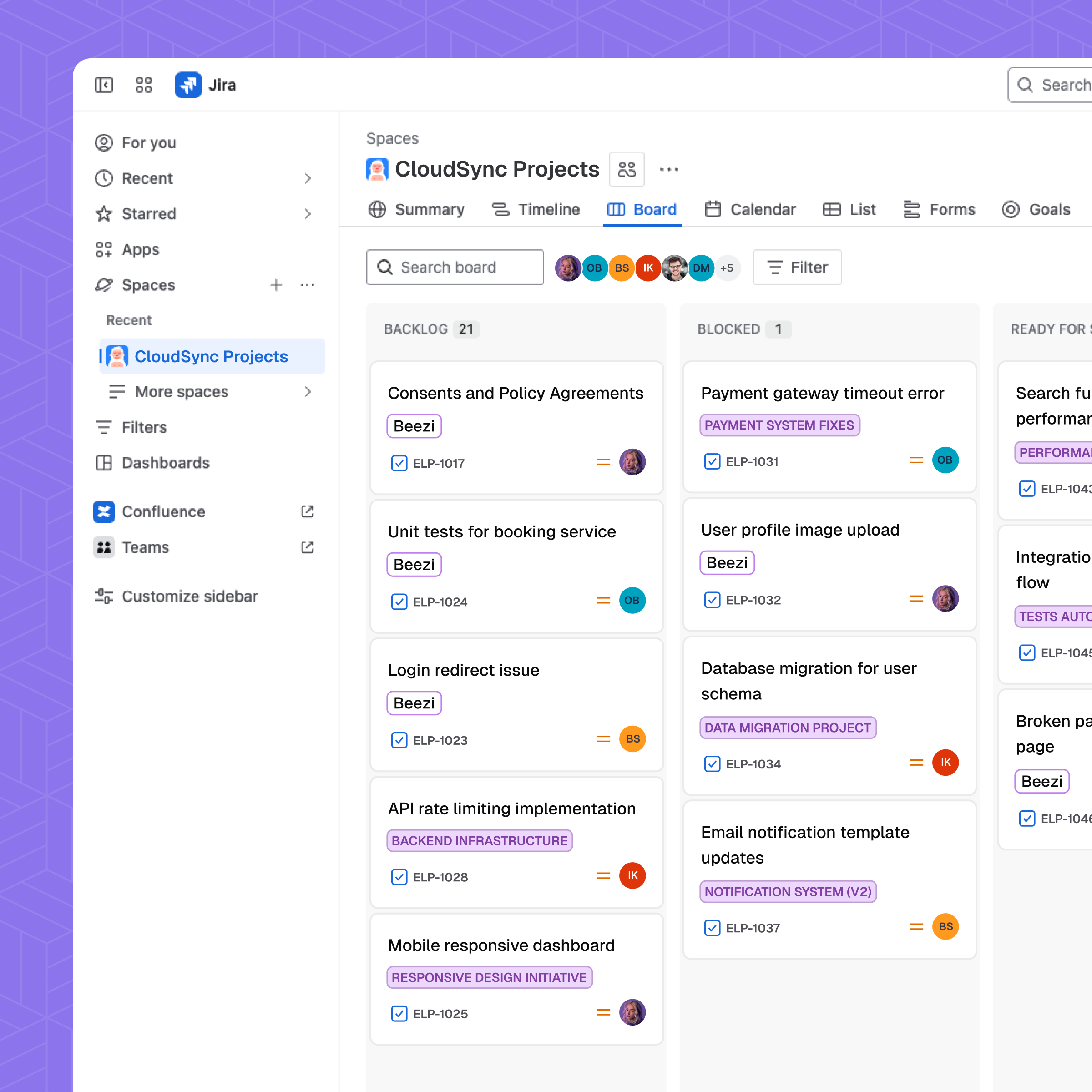Click the Jira logo icon
Viewport: 1092px width, 1092px height.
pos(188,85)
